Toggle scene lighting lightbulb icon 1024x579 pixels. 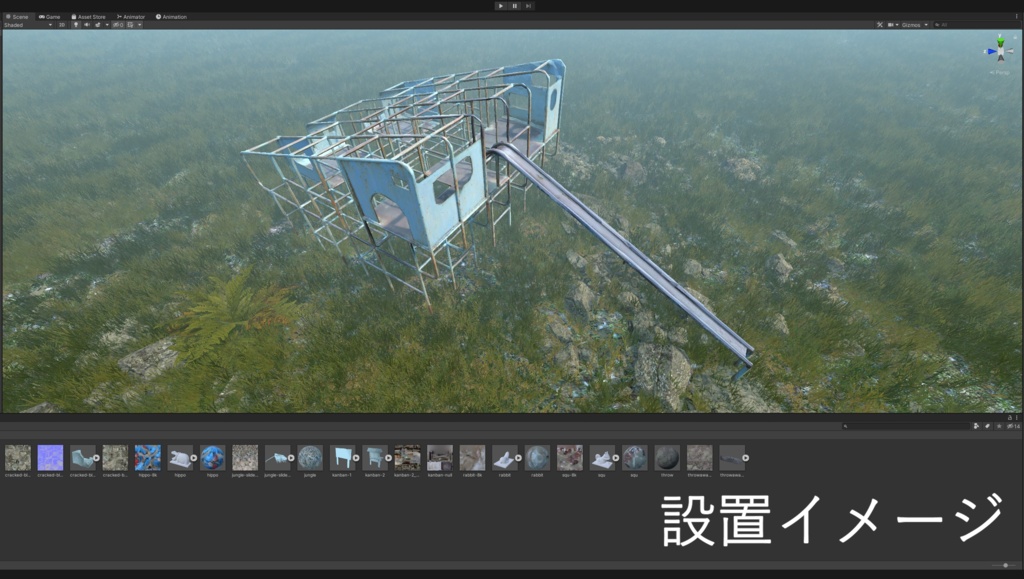(x=76, y=25)
